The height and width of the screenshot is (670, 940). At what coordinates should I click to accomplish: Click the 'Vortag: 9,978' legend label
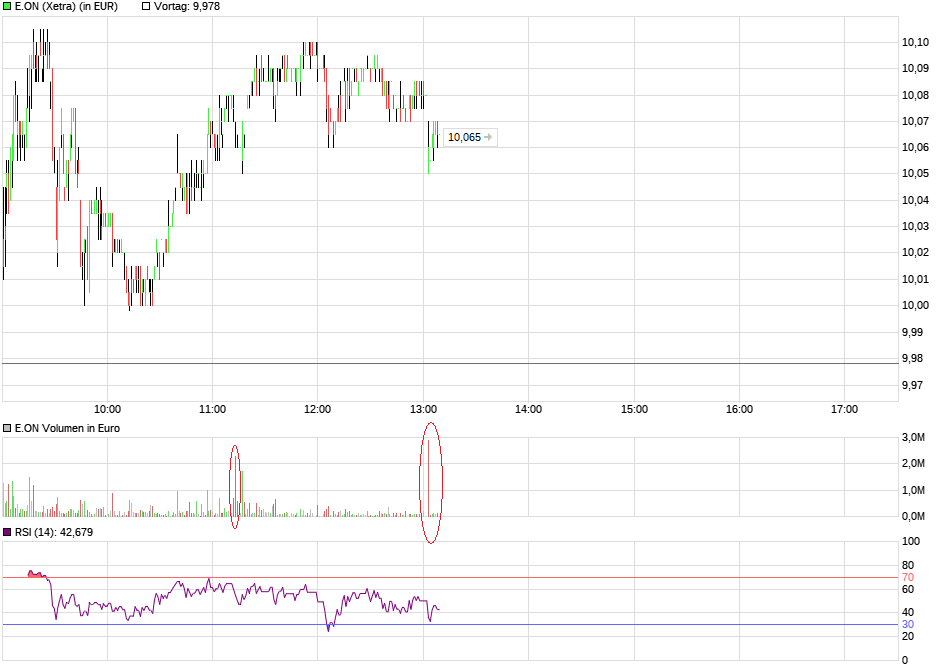point(186,7)
